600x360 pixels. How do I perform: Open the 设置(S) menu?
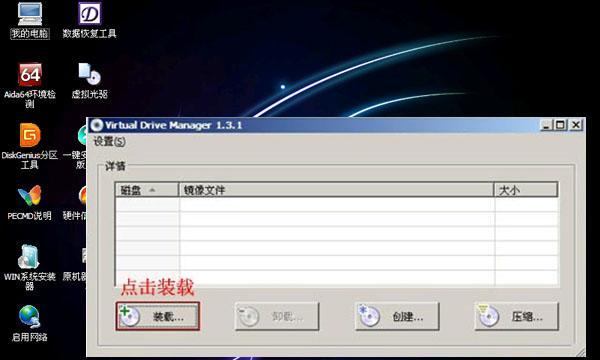click(109, 142)
